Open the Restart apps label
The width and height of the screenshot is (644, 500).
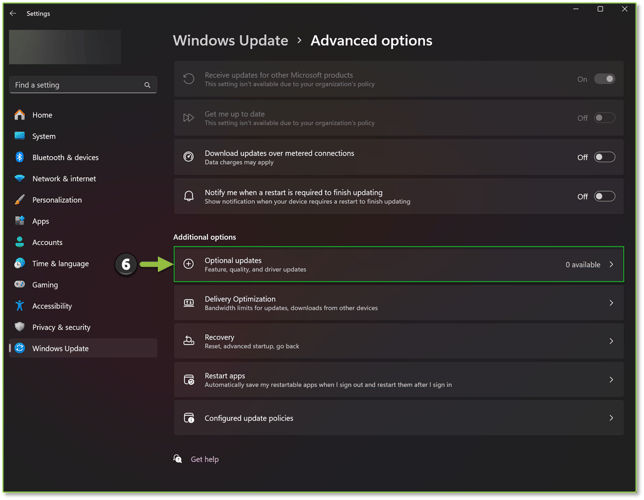click(225, 376)
